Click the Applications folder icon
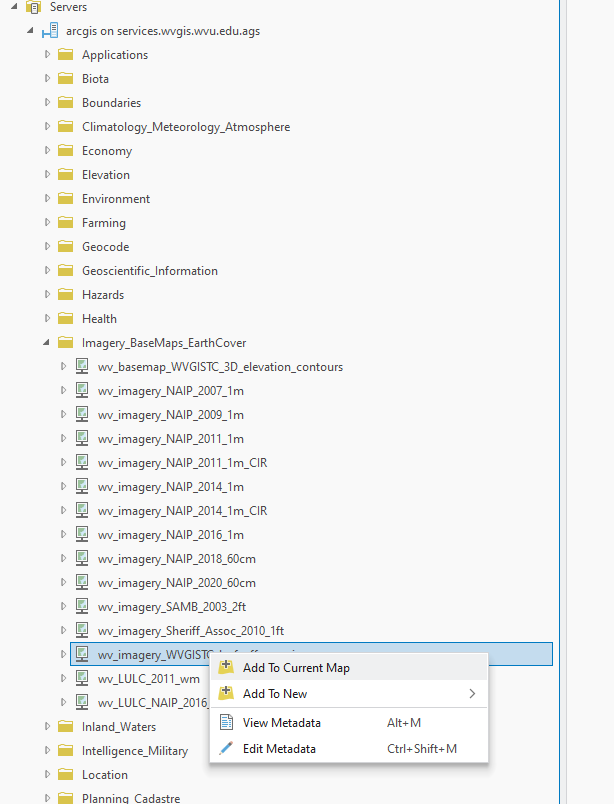Screen dimensions: 614x804 66,54
